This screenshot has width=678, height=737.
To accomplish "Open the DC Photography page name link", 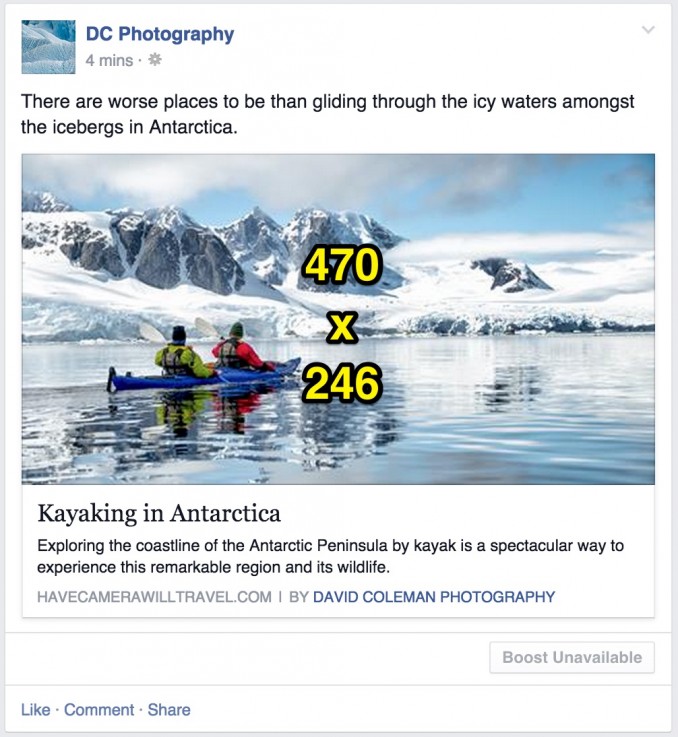I will 159,34.
